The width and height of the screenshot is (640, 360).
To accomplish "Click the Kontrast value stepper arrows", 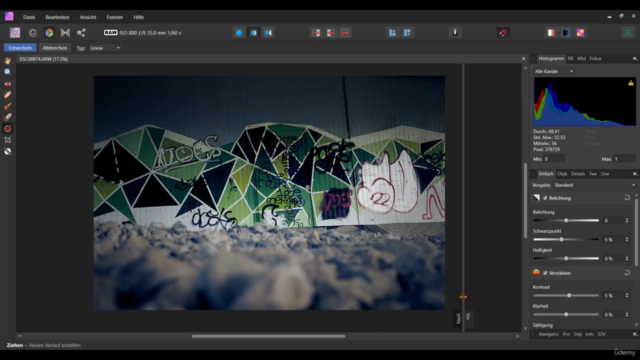I will tap(627, 296).
